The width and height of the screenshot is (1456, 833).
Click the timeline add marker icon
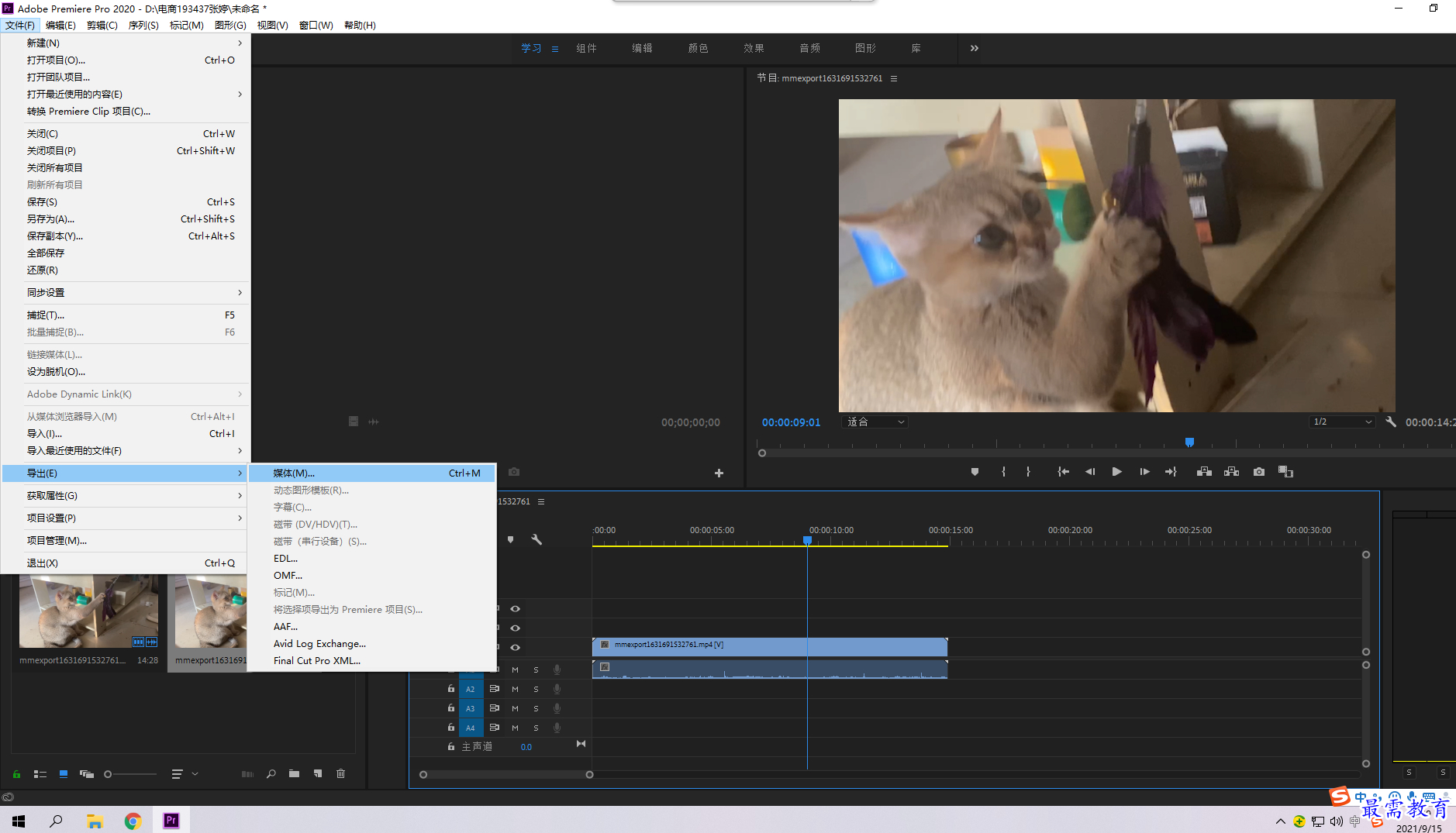point(510,539)
